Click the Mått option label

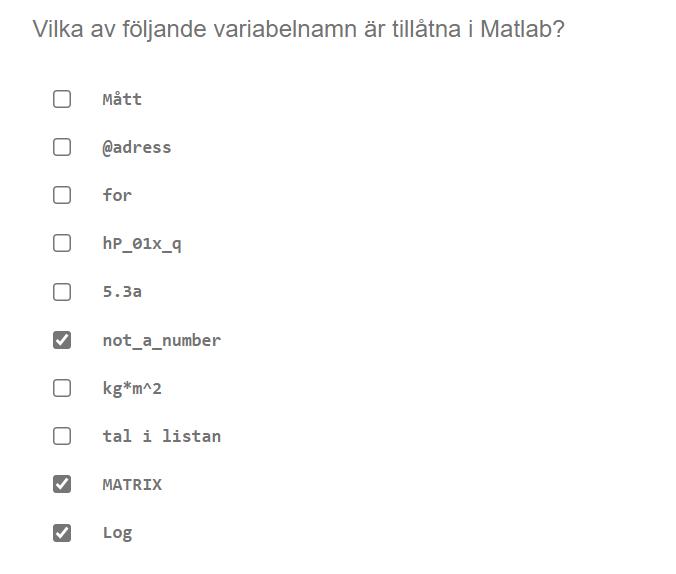122,99
